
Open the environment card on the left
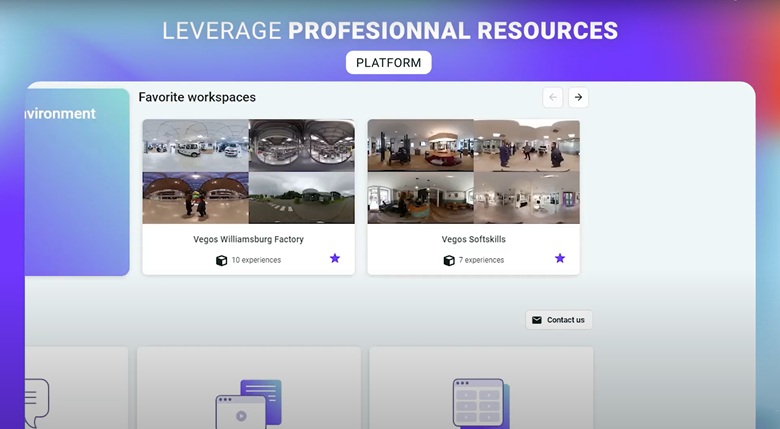(77, 180)
